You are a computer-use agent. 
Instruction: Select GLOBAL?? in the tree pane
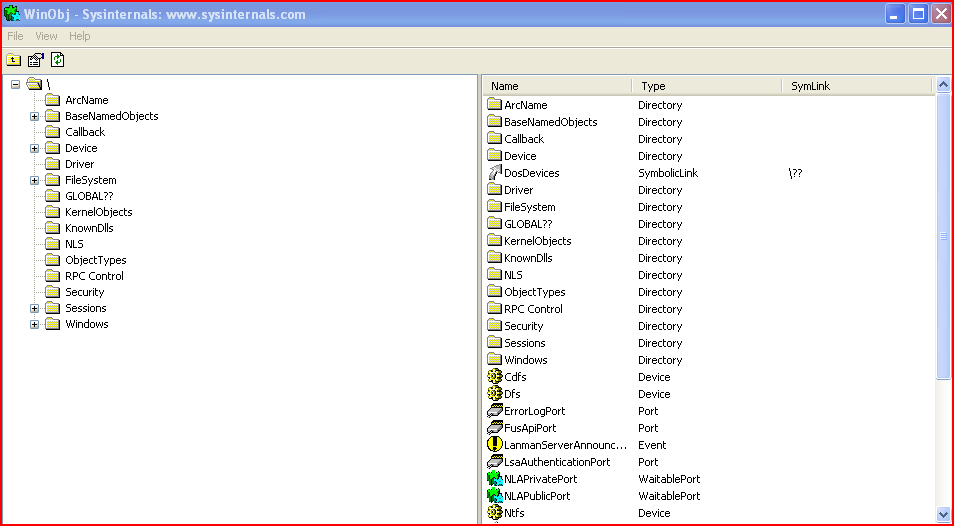[x=89, y=196]
